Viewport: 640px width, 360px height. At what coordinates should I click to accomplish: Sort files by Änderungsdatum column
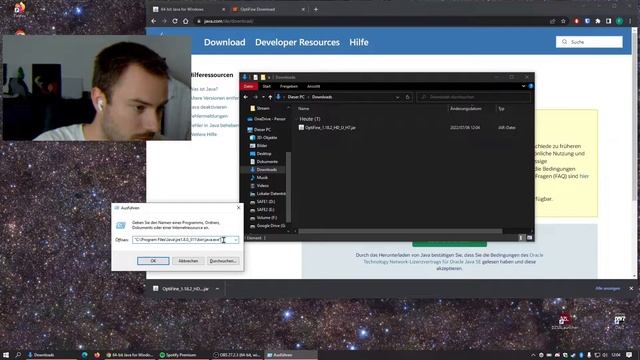click(x=466, y=109)
